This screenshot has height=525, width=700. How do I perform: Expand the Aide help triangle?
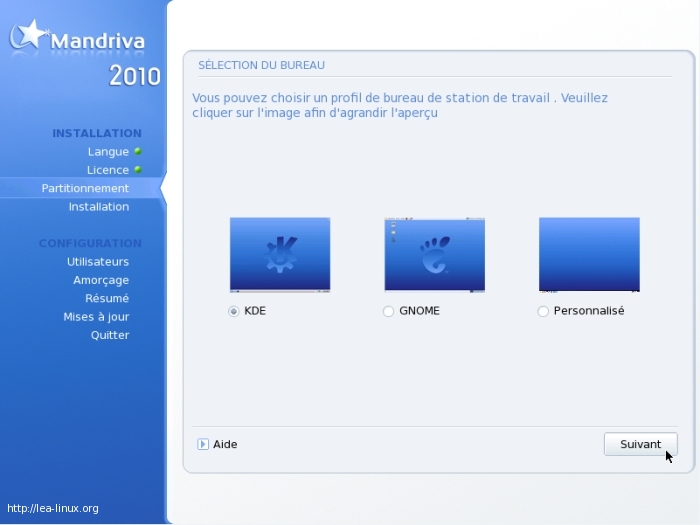click(203, 444)
